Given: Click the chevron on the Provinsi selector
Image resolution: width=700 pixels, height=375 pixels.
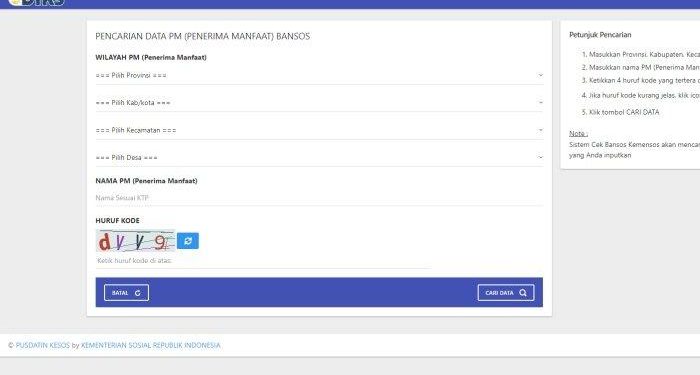Looking at the screenshot, I should pyautogui.click(x=540, y=75).
